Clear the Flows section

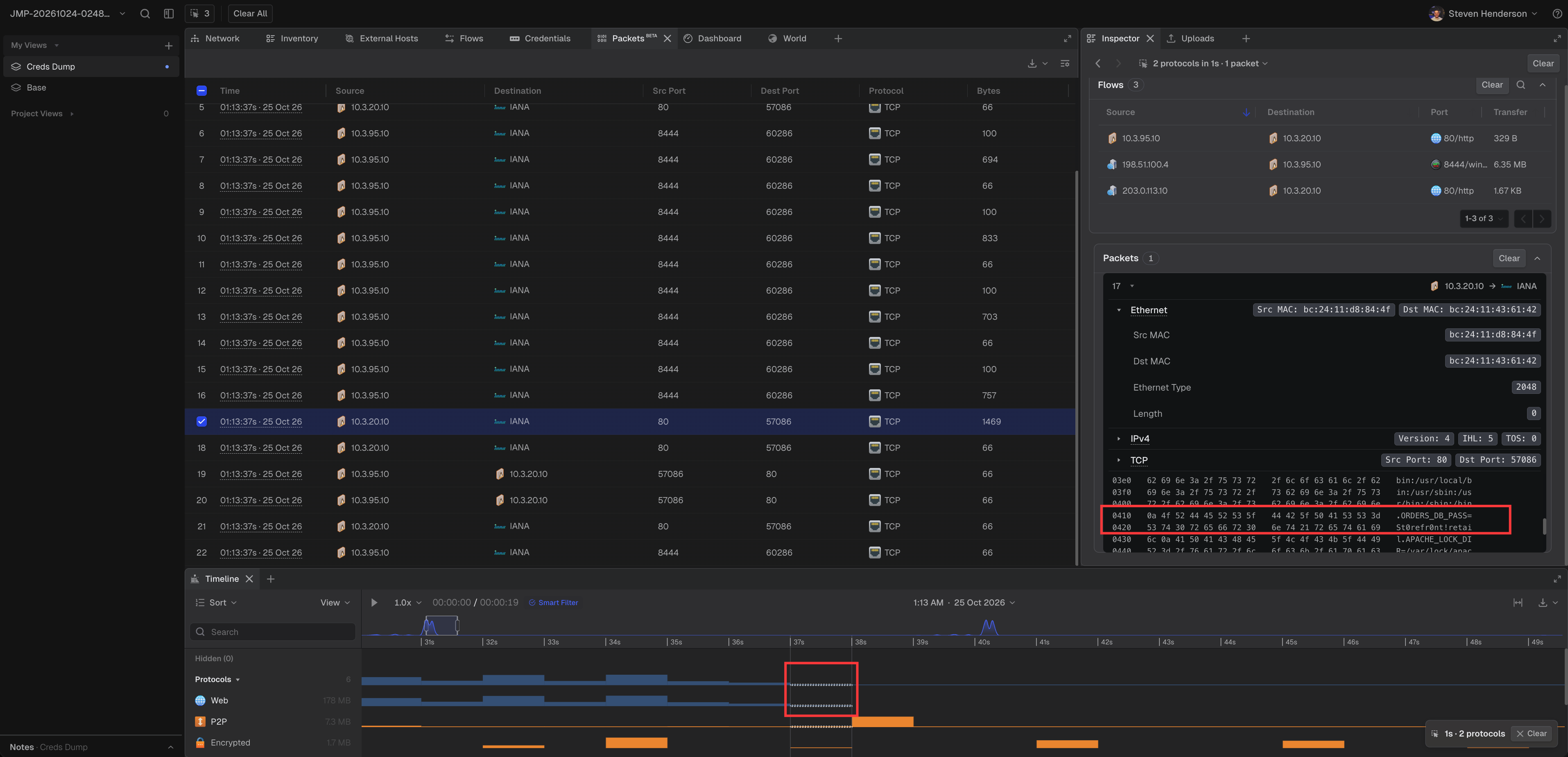click(x=1492, y=85)
